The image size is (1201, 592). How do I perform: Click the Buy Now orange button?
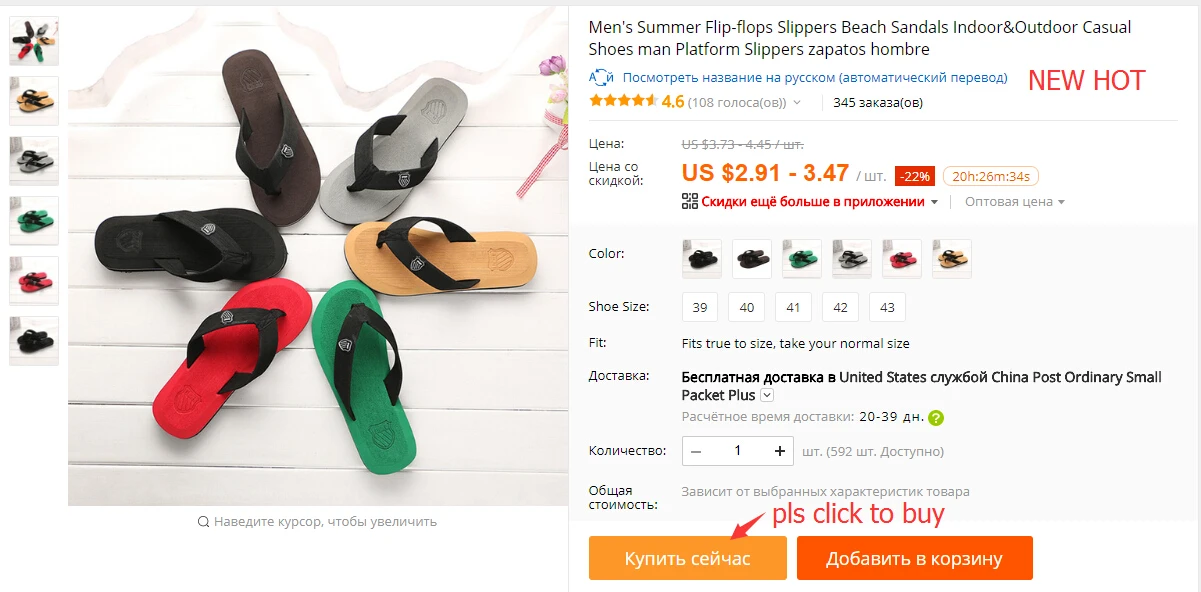(687, 558)
